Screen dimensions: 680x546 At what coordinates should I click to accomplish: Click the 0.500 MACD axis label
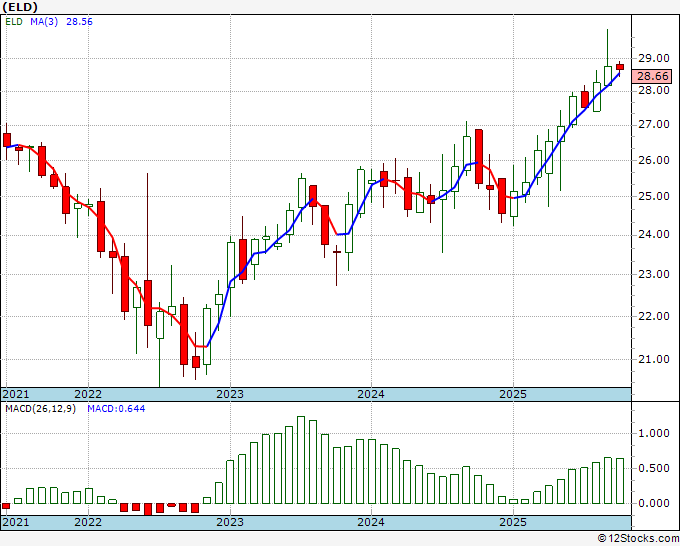click(x=654, y=468)
